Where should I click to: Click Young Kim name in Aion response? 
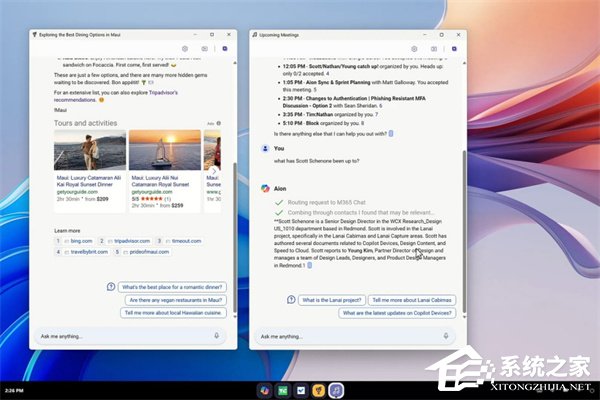pyautogui.click(x=360, y=250)
